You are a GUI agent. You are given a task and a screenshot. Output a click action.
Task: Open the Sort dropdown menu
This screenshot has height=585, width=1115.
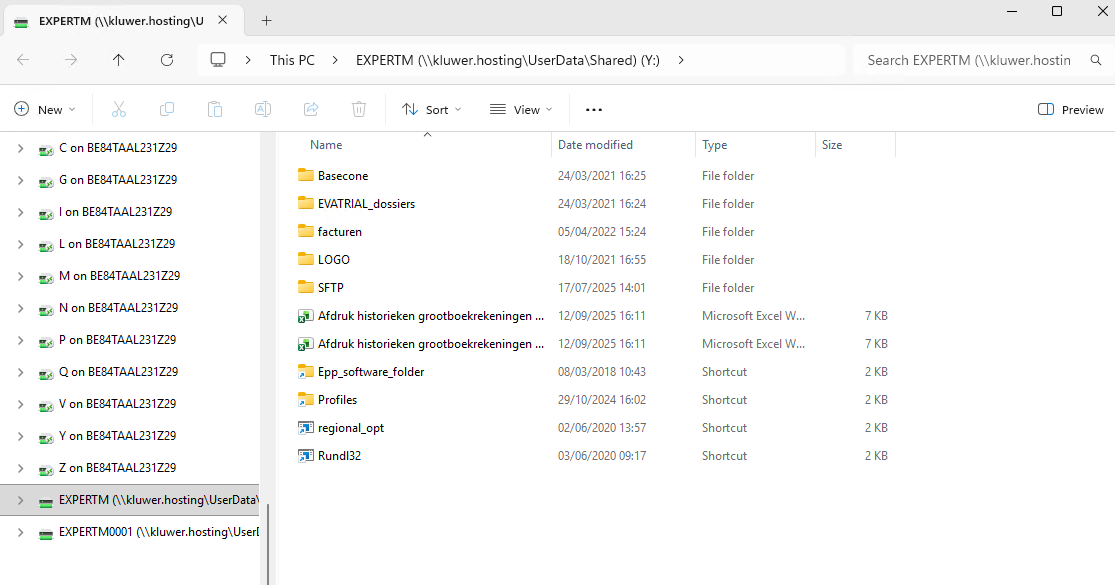coord(431,110)
